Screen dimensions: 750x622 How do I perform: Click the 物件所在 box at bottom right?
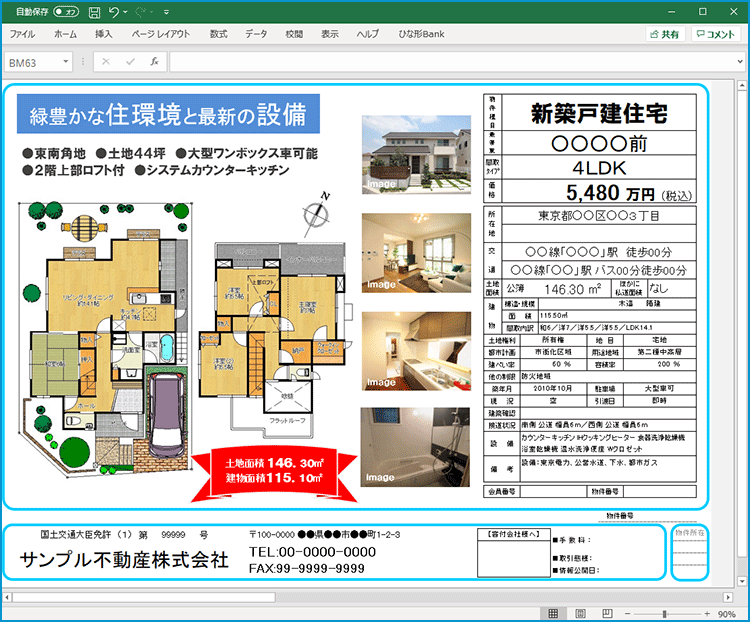click(x=689, y=553)
